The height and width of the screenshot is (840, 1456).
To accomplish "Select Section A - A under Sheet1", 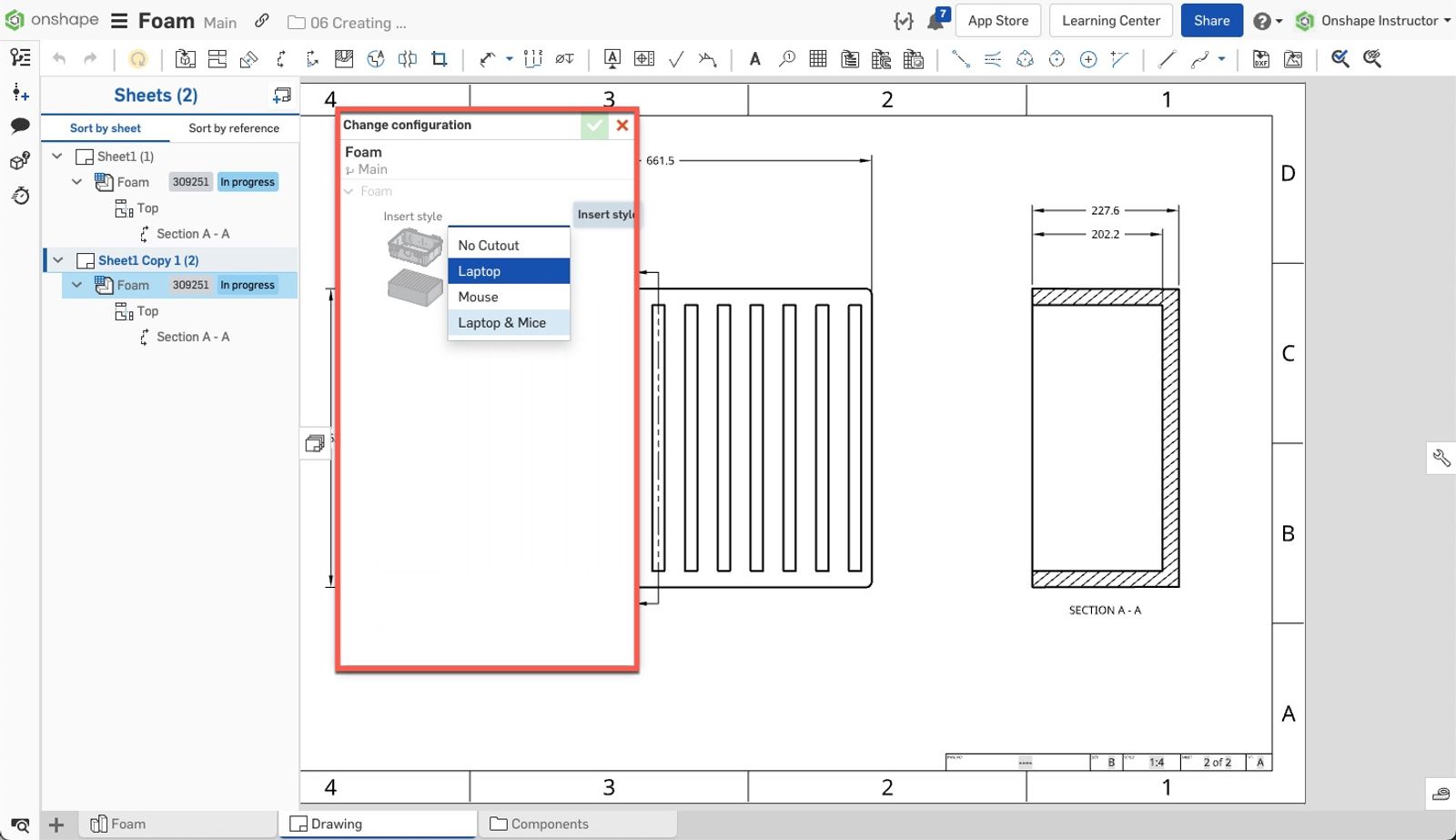I will [x=193, y=234].
